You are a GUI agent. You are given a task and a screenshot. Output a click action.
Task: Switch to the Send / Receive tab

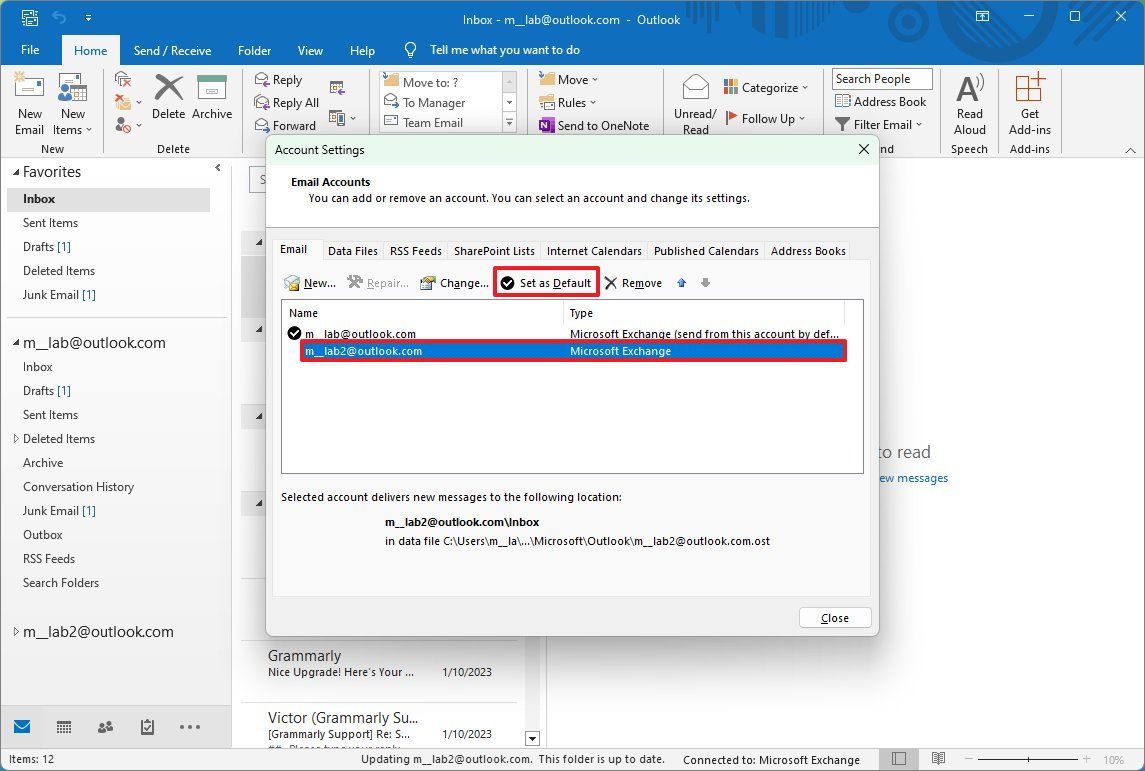click(x=172, y=50)
